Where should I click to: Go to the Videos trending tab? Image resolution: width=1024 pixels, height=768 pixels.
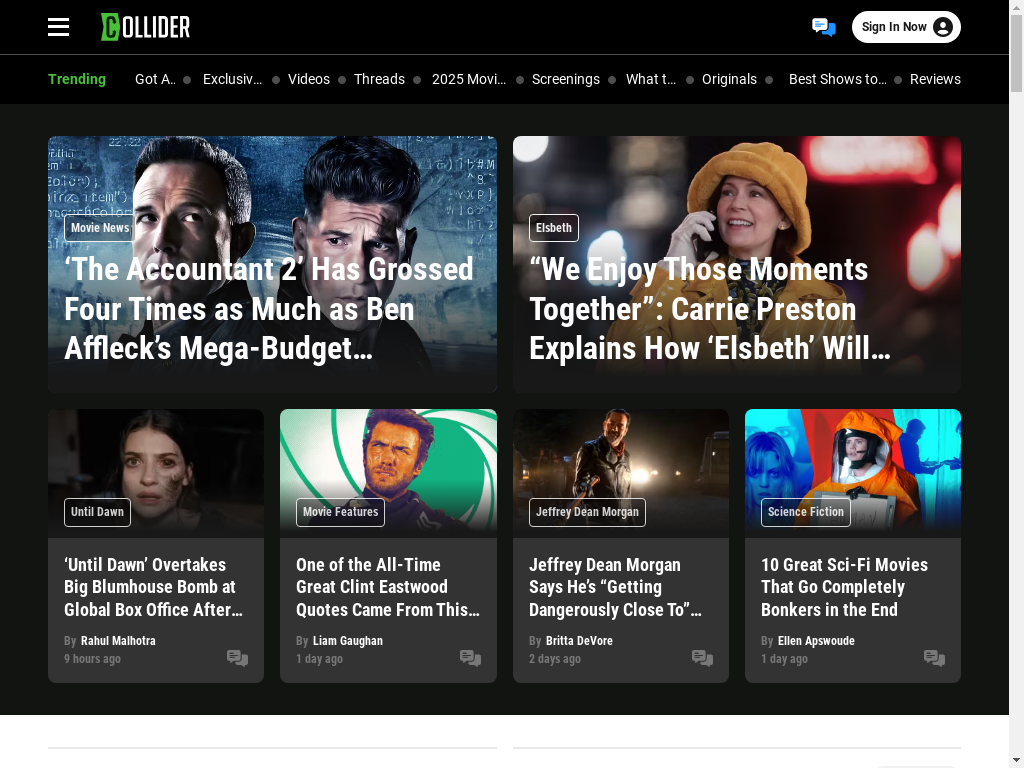[x=309, y=79]
